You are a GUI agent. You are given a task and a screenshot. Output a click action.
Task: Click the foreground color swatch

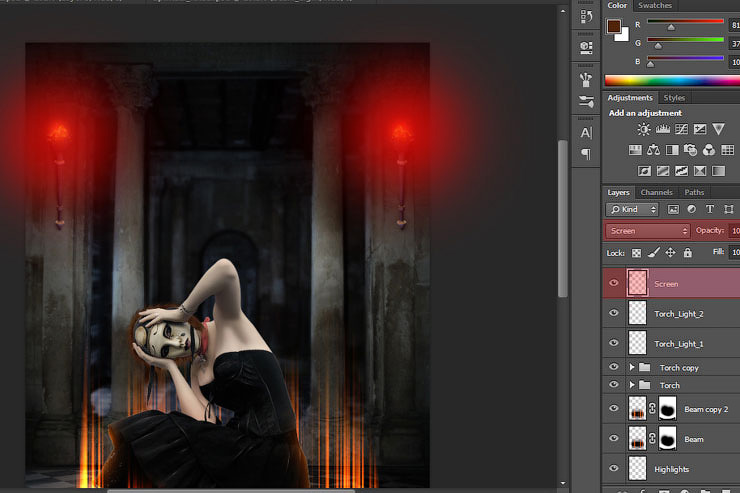(613, 25)
